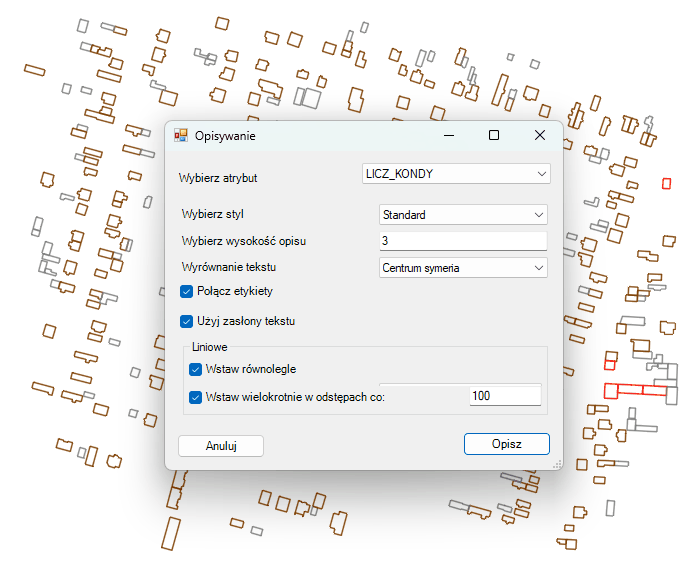Click the Opisywanie dialog app icon
Viewport: 699px width, 569px height.
click(x=181, y=135)
